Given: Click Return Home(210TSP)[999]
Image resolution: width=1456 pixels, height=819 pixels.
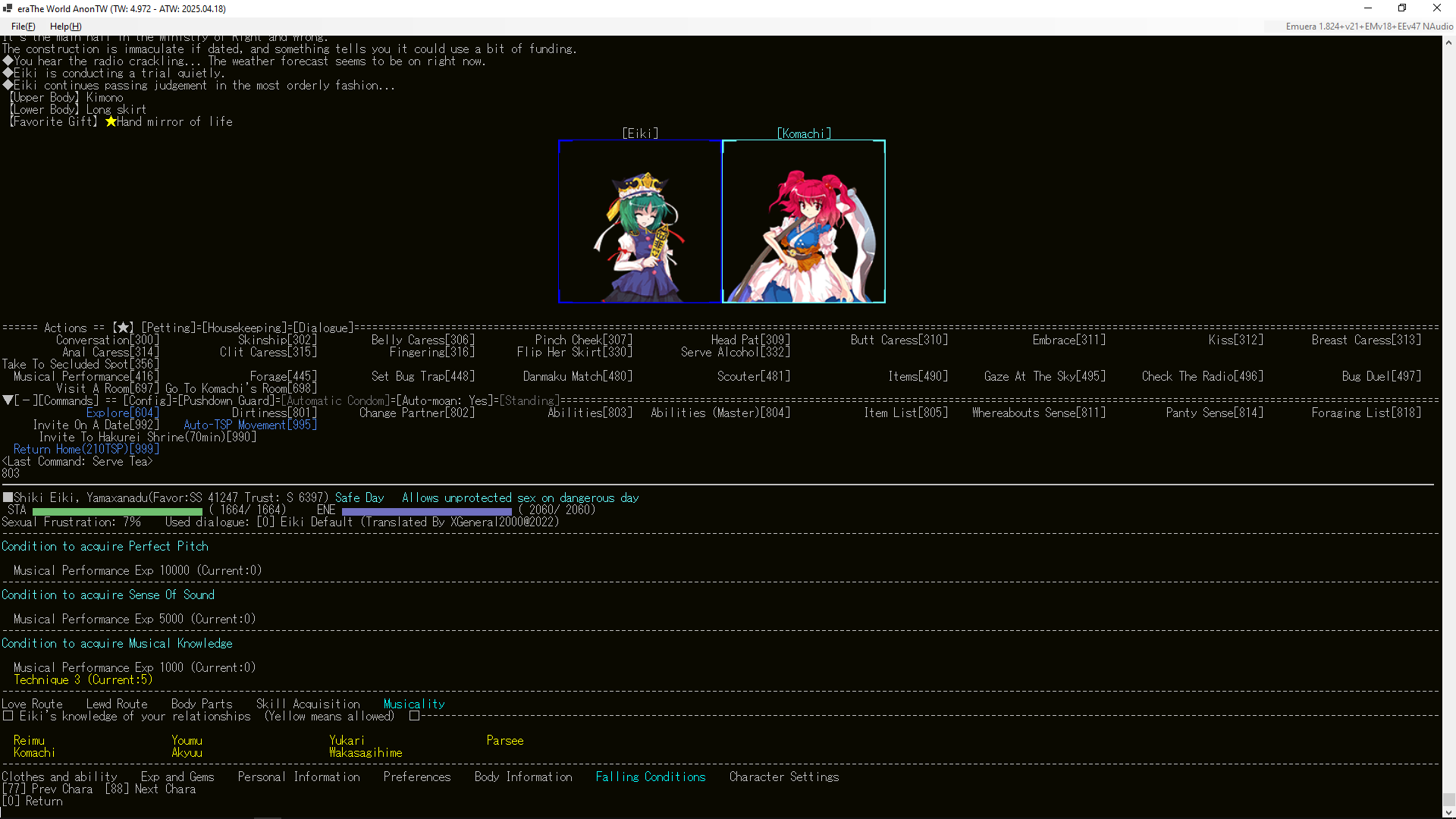Looking at the screenshot, I should tap(86, 449).
